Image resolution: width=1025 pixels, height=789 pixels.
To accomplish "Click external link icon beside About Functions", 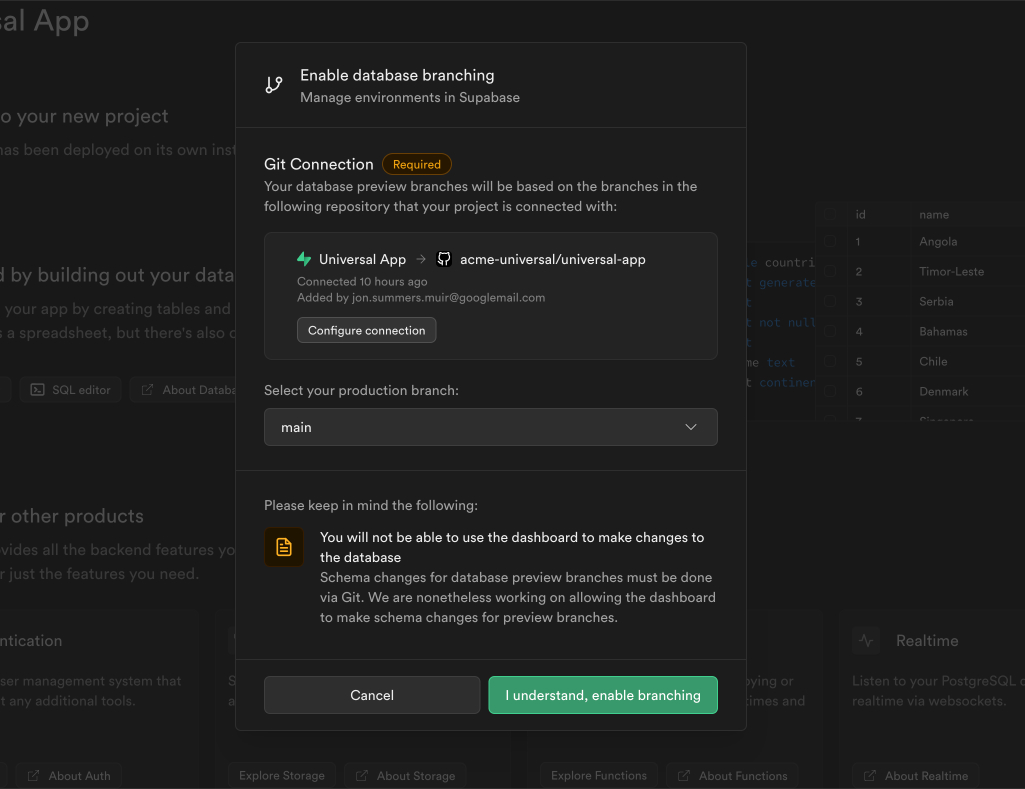I will coord(684,775).
